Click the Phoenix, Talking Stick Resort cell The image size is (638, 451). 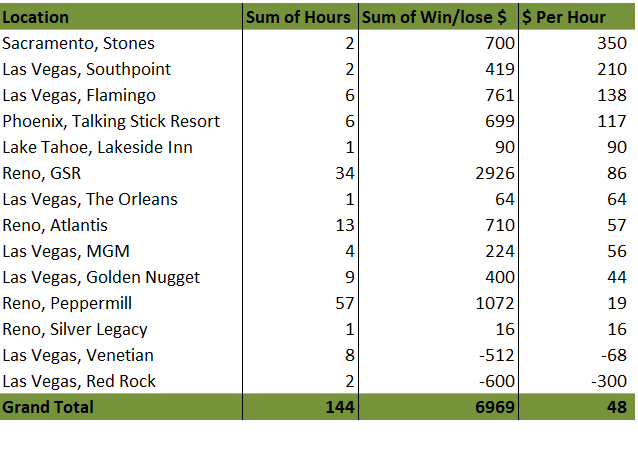[x=111, y=122]
